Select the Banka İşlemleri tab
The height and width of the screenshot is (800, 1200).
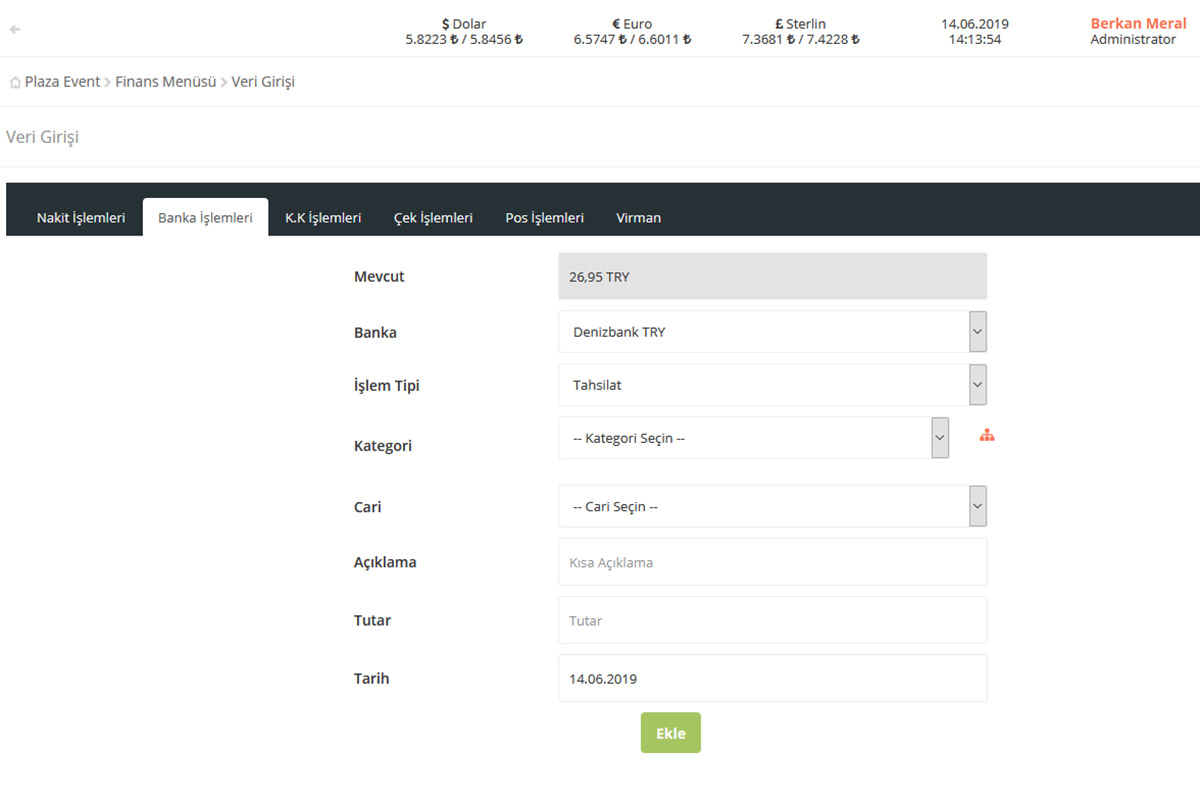pyautogui.click(x=205, y=218)
